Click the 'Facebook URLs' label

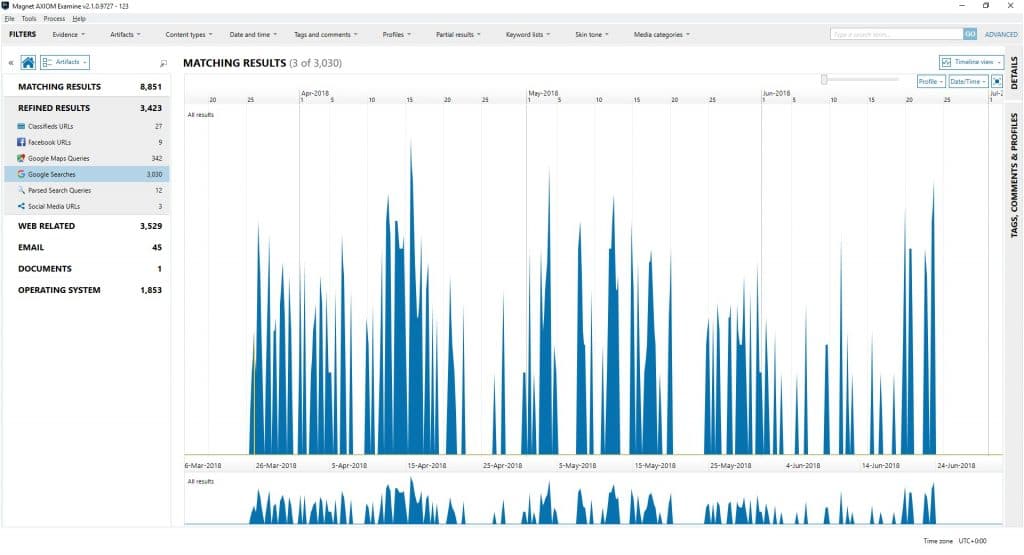pyautogui.click(x=49, y=142)
